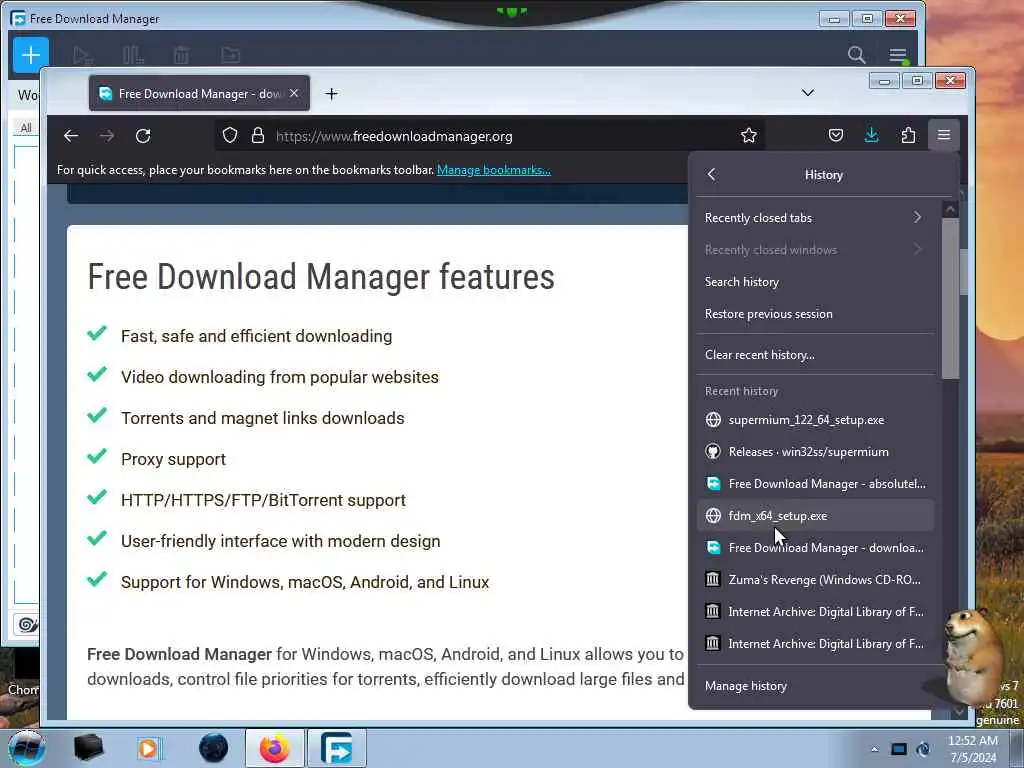The height and width of the screenshot is (768, 1024).
Task: Click the History panel scroll-up arrow
Action: pos(950,210)
